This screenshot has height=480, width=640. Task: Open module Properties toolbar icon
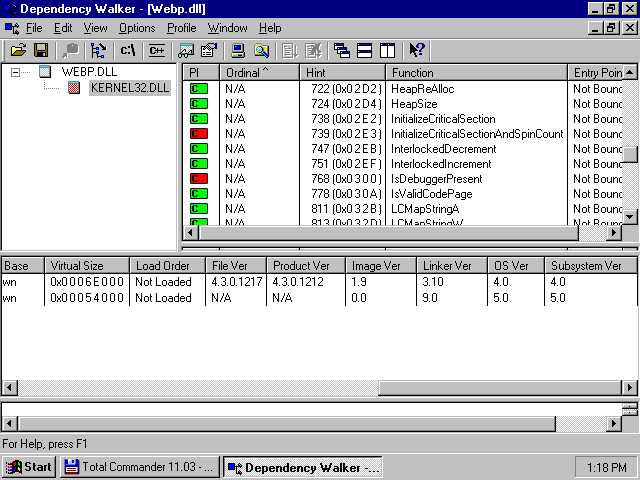[x=209, y=51]
